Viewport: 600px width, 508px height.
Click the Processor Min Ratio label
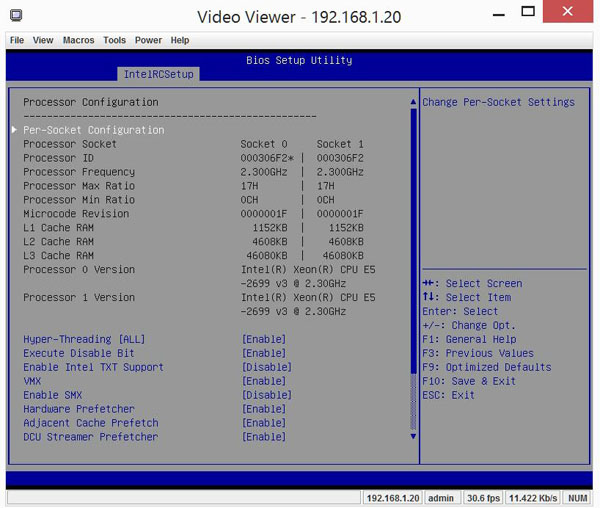coord(79,200)
